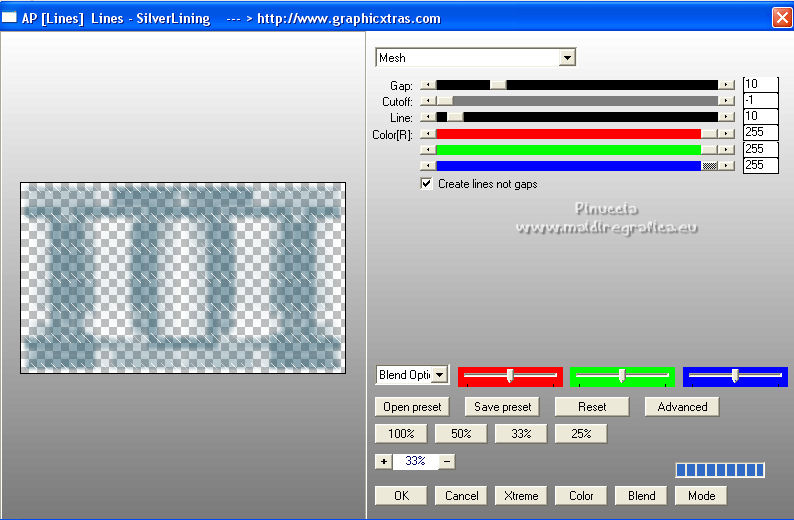Click the Mode button
794x520 pixels.
[701, 496]
